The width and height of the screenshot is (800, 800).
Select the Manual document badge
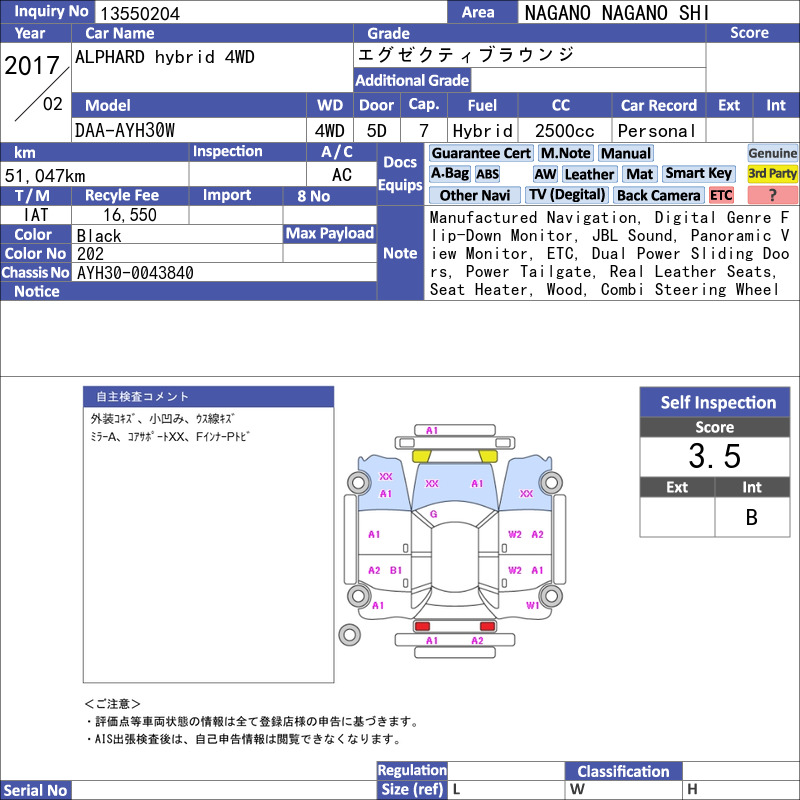pos(626,153)
